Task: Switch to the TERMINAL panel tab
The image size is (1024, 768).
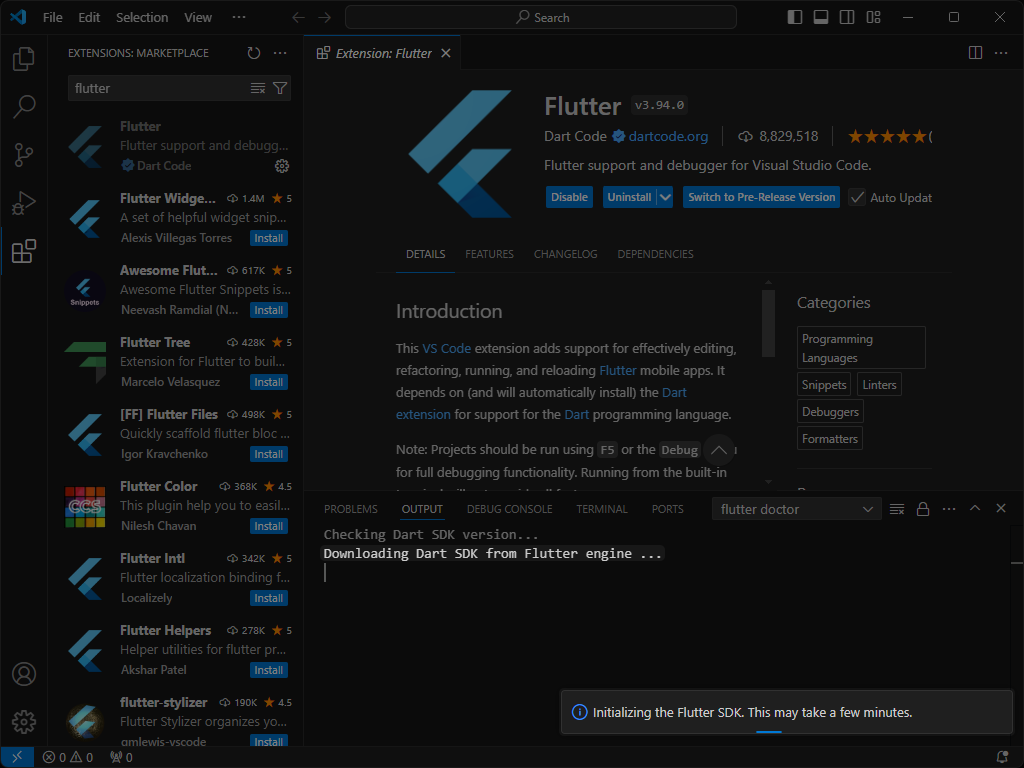Action: (601, 509)
